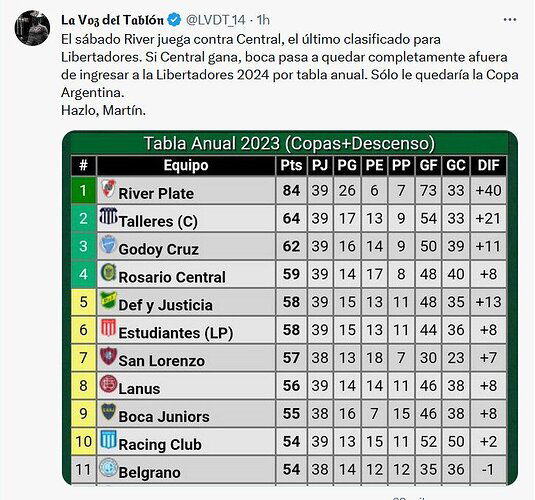
Task: Click the blue verified badge
Action: click(175, 20)
